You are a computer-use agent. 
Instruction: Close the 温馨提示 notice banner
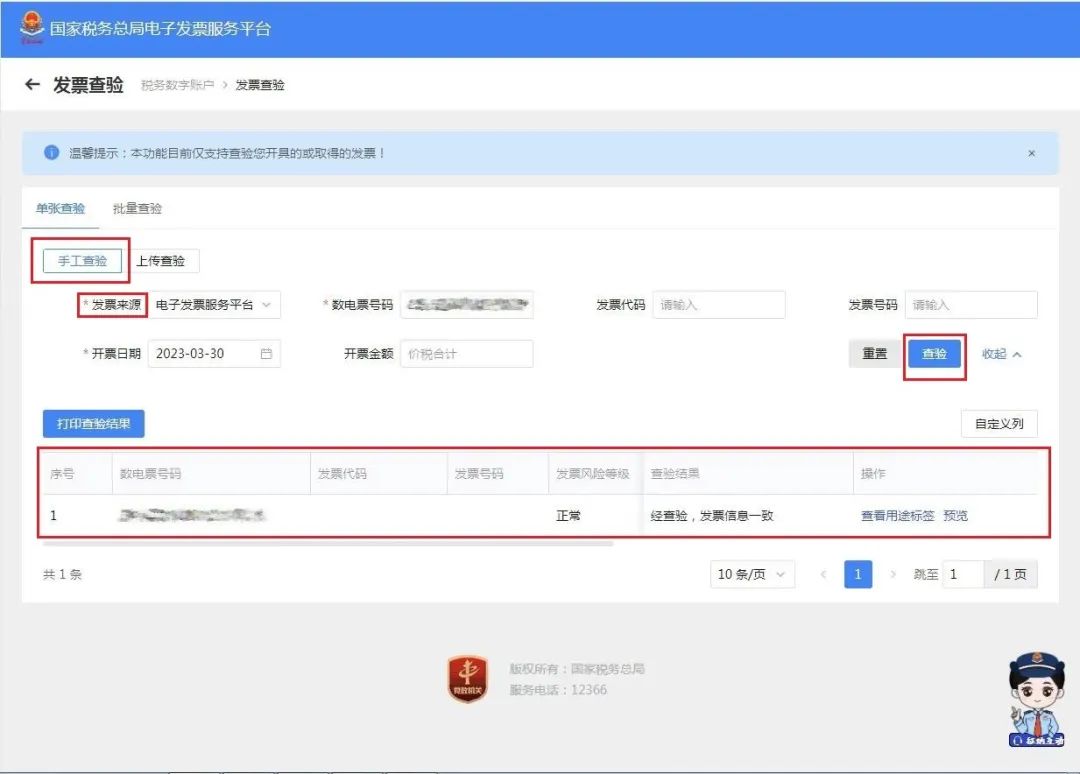pyautogui.click(x=1031, y=153)
